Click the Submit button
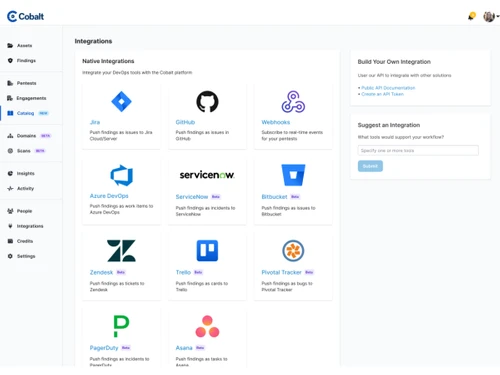500x375 pixels. 370,166
